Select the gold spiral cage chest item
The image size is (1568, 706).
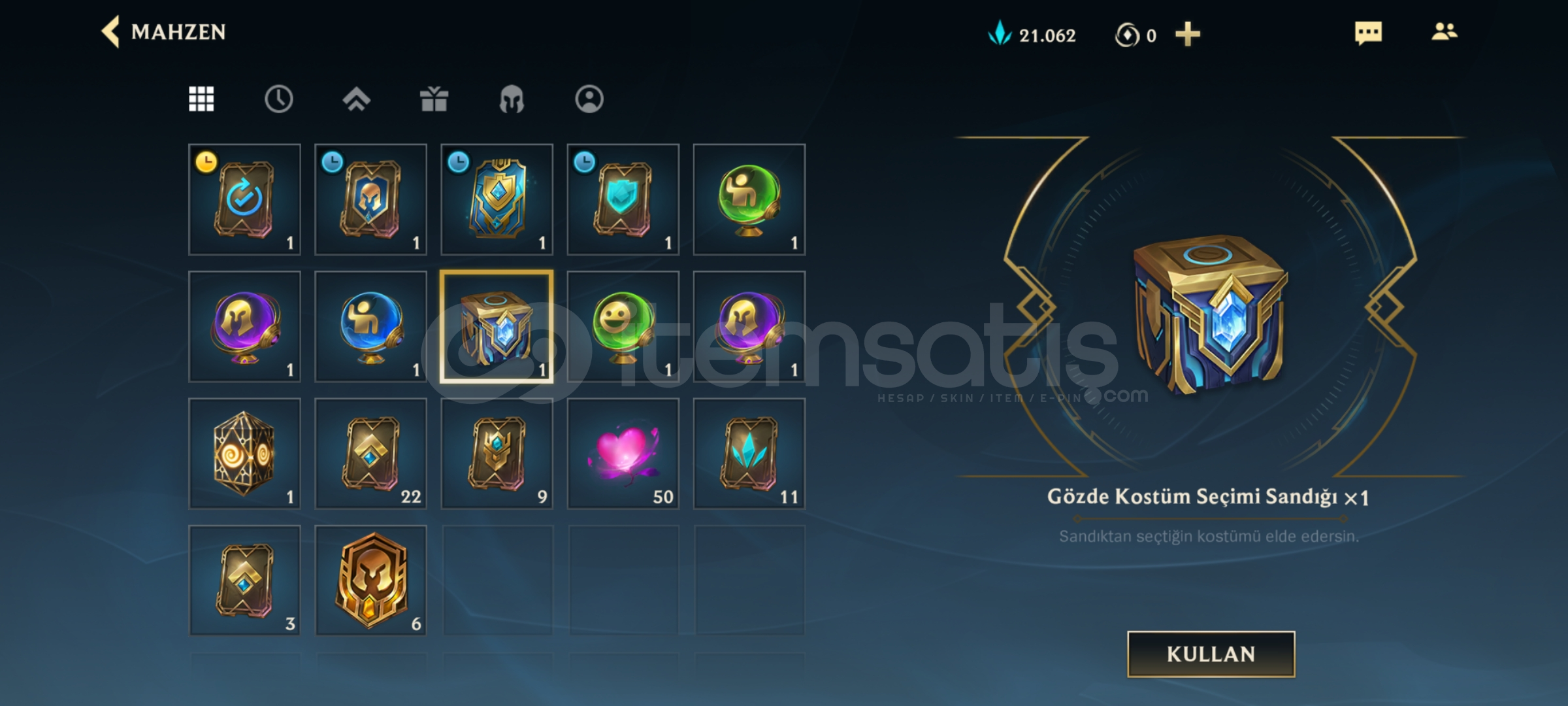pyautogui.click(x=245, y=454)
